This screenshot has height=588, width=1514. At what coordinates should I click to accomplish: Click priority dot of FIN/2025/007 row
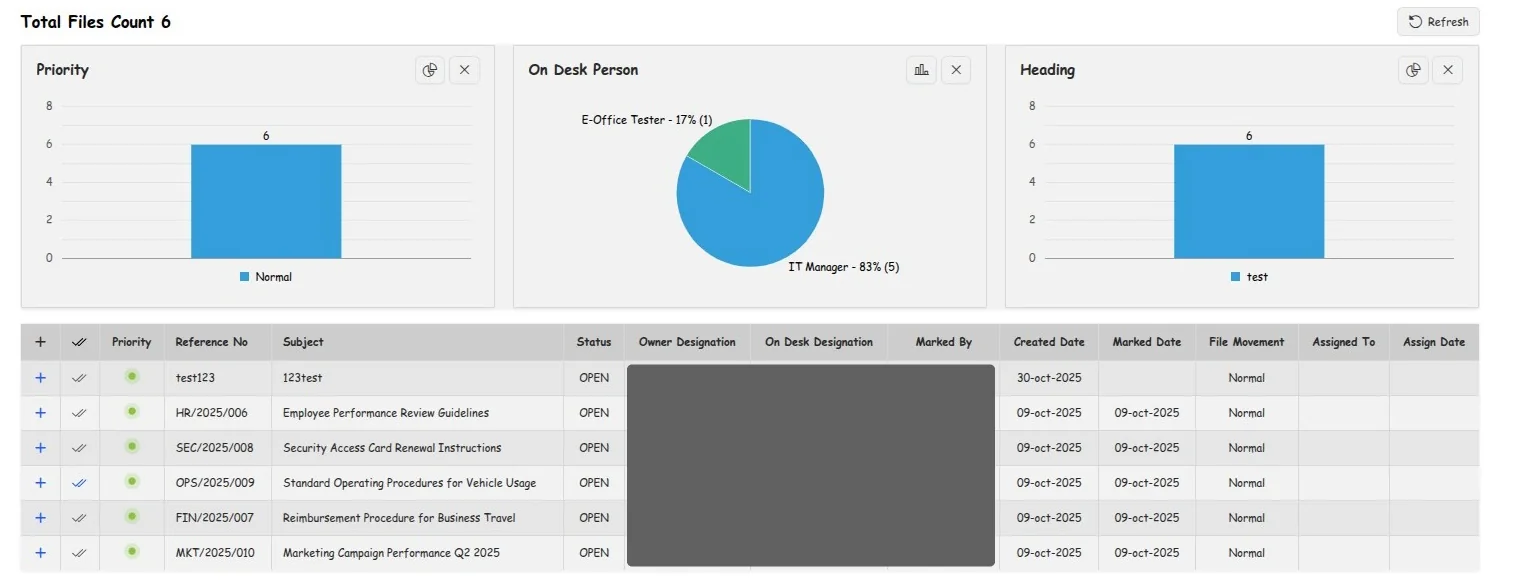point(131,516)
